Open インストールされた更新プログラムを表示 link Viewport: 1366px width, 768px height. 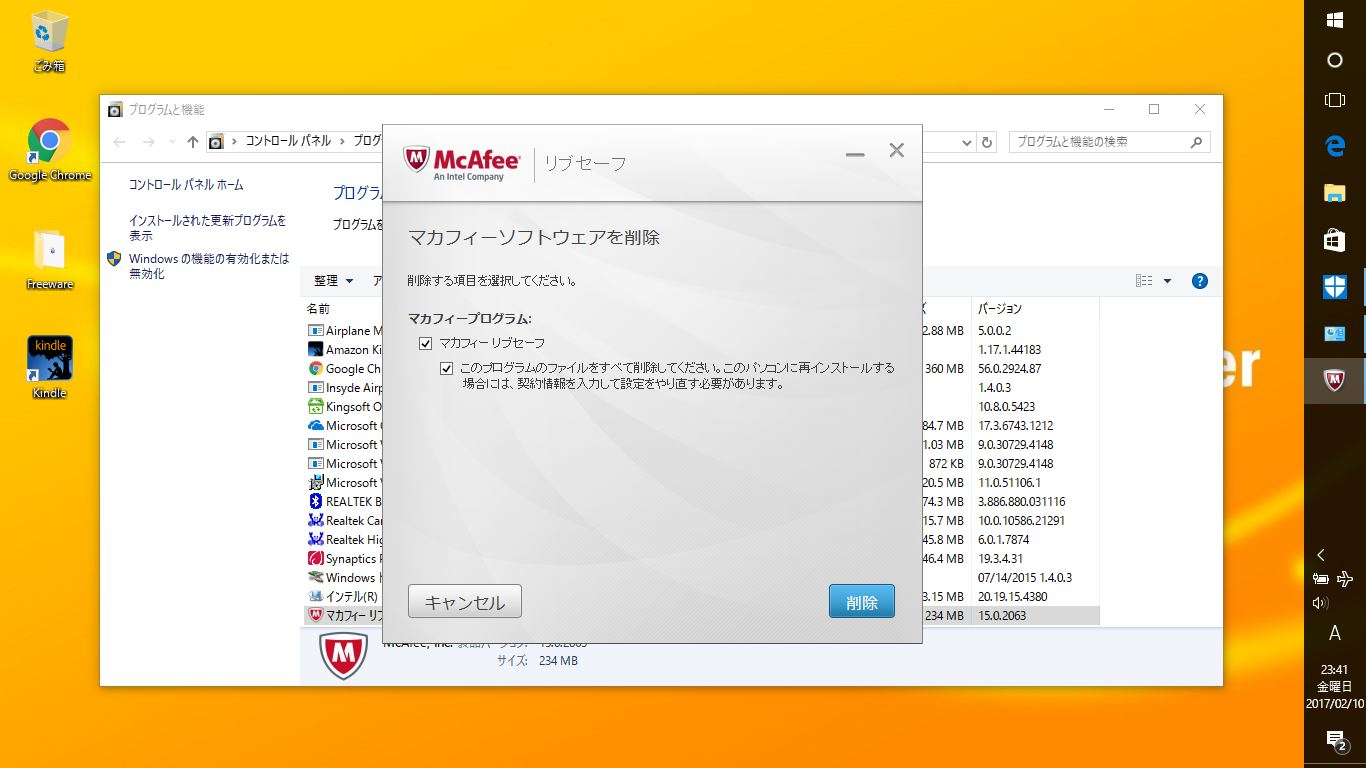pyautogui.click(x=208, y=228)
